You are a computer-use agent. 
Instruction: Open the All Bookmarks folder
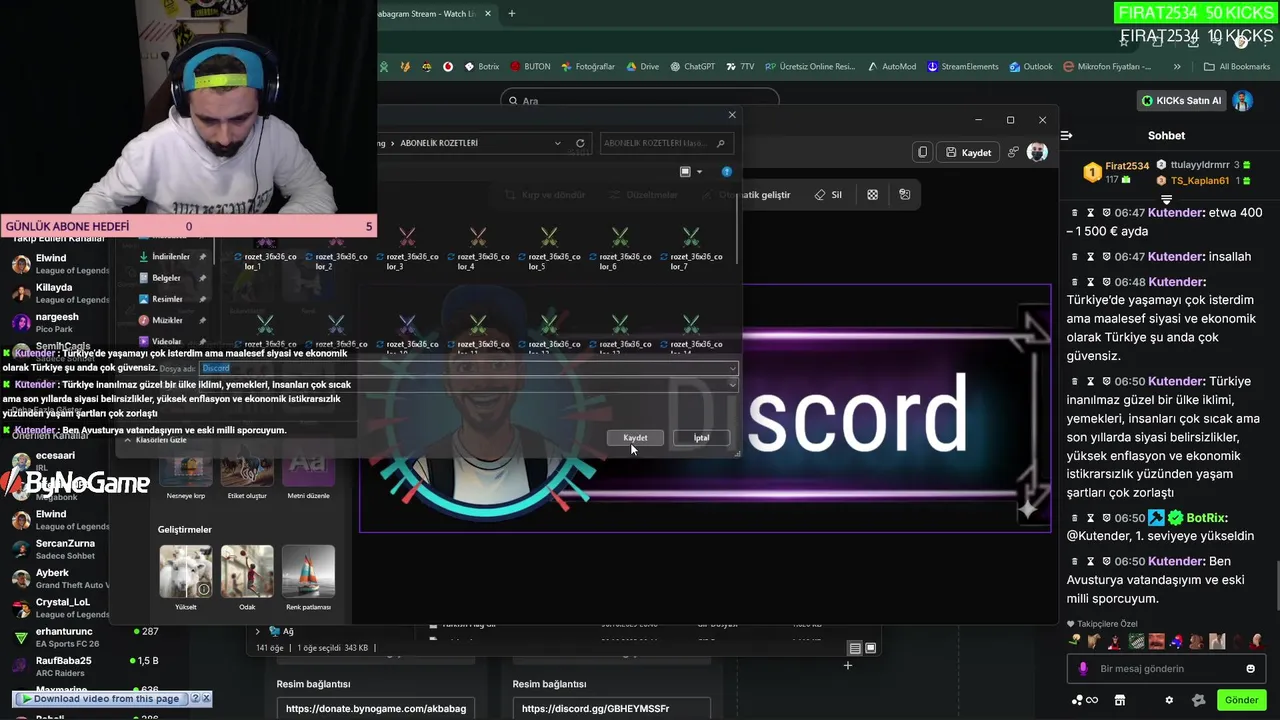(x=1237, y=67)
